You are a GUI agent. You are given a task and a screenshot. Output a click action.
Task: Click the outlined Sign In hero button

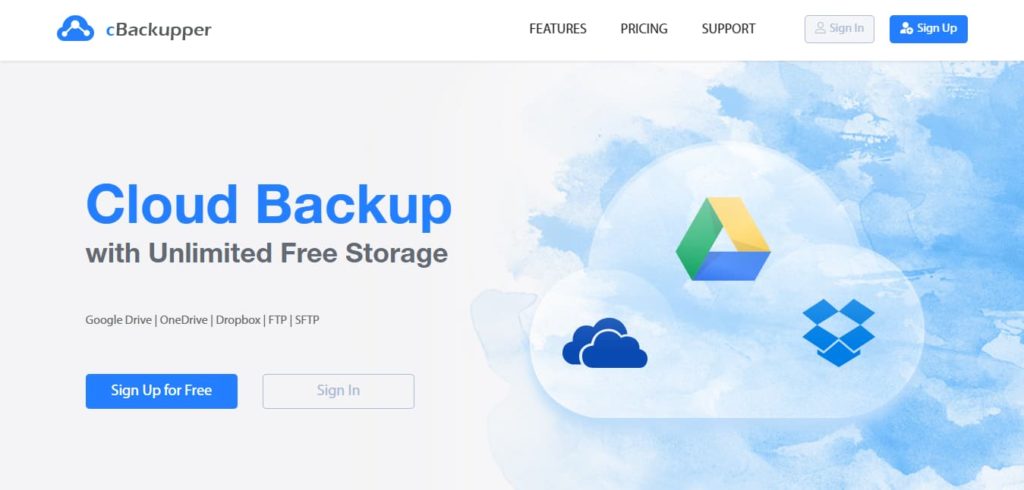click(x=338, y=391)
